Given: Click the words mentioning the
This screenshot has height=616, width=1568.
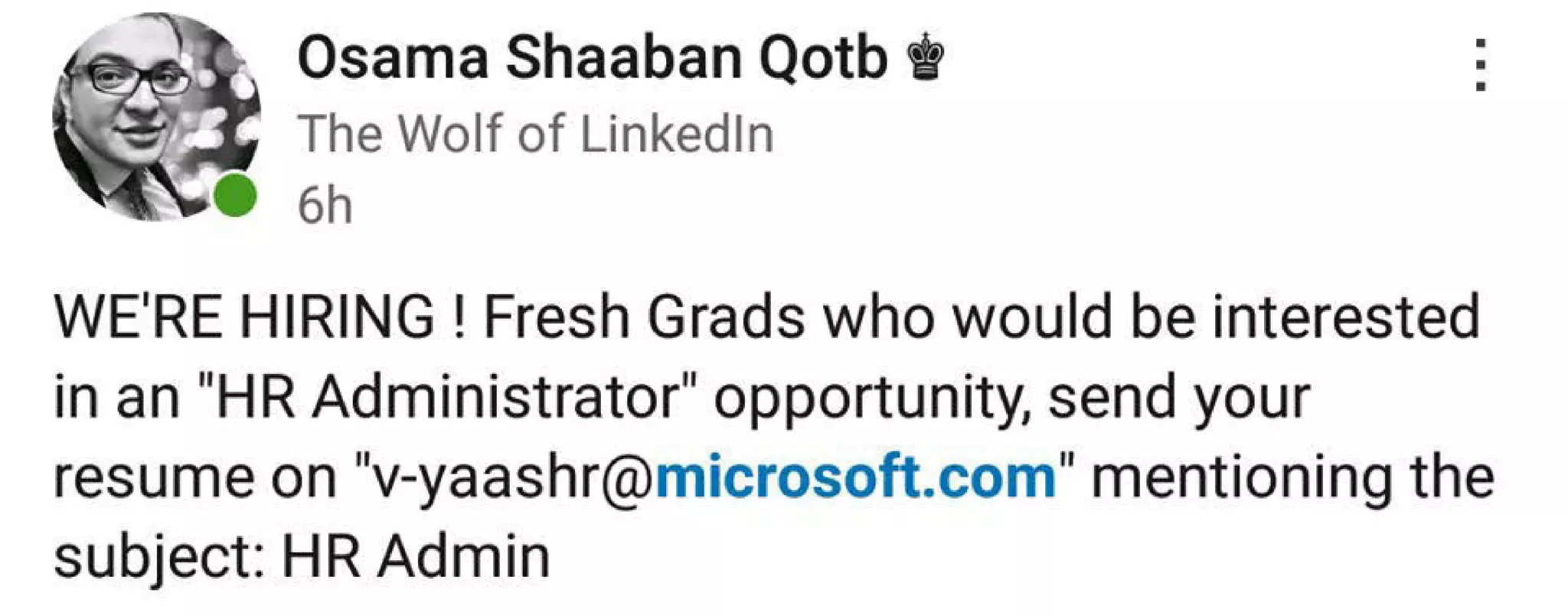Looking at the screenshot, I should click(1292, 477).
